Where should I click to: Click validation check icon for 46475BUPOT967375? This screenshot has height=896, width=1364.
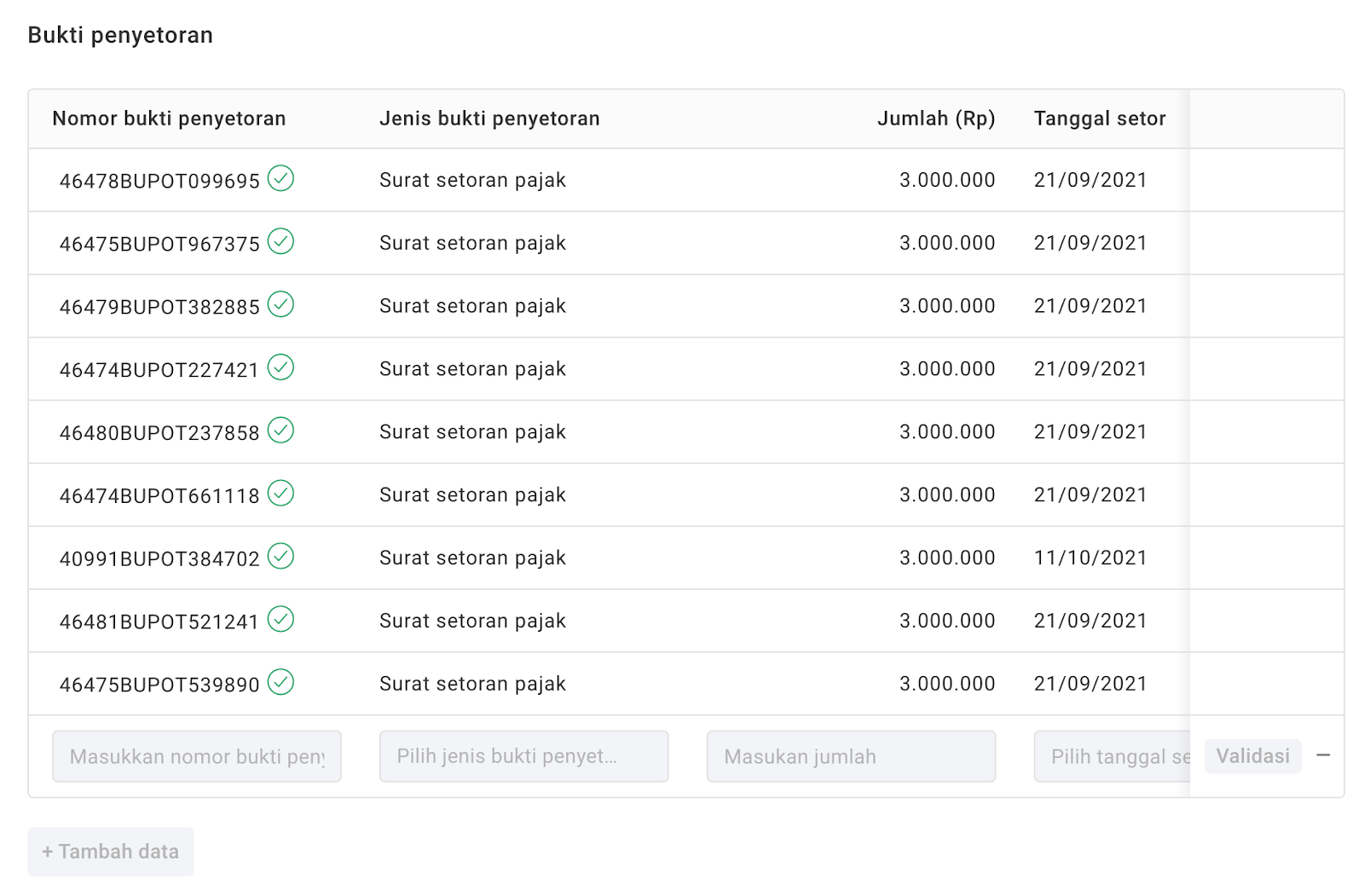point(280,242)
